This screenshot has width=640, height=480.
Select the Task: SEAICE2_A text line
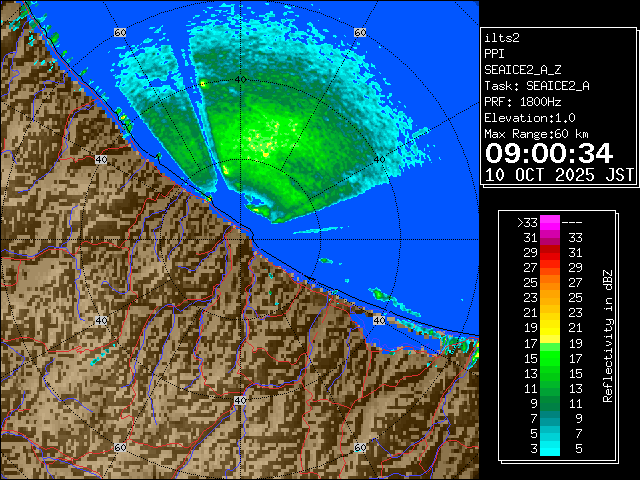pyautogui.click(x=536, y=86)
